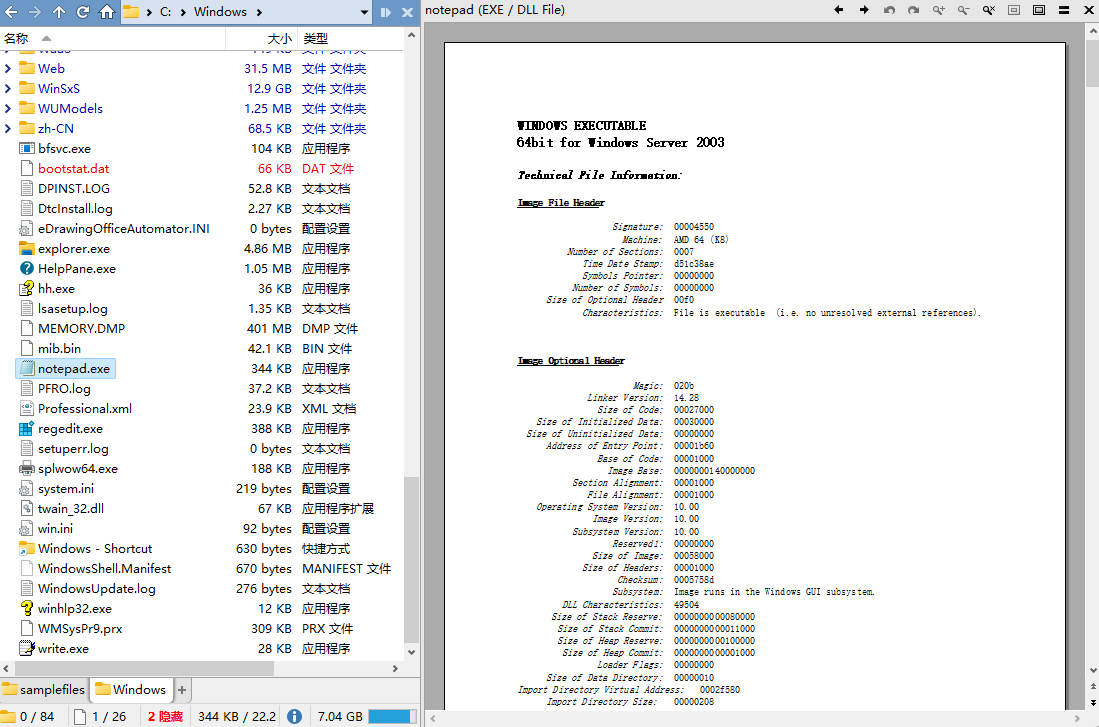Navigate up one folder level
Viewport: 1099px width, 727px height.
point(59,12)
